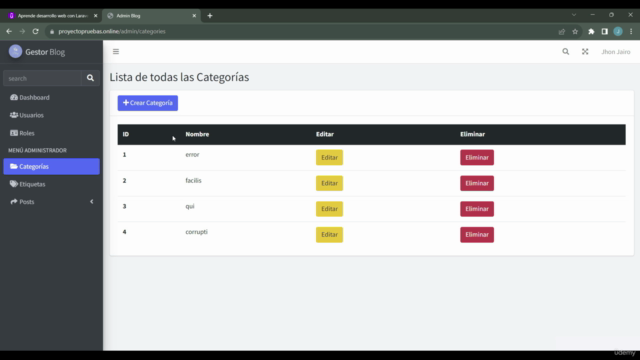The width and height of the screenshot is (640, 360).
Task: Click the category name facilis
Action: 193,180
